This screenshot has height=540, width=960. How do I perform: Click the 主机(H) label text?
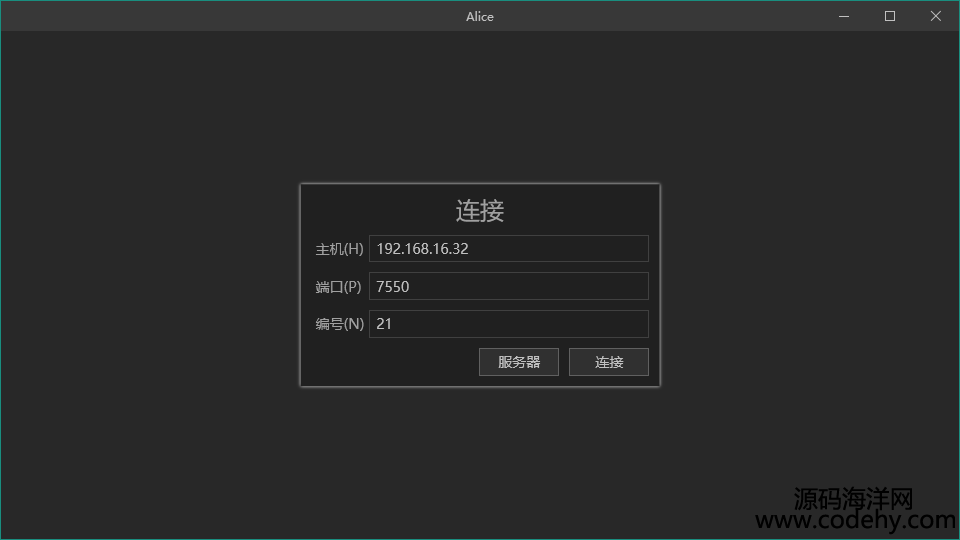click(339, 249)
